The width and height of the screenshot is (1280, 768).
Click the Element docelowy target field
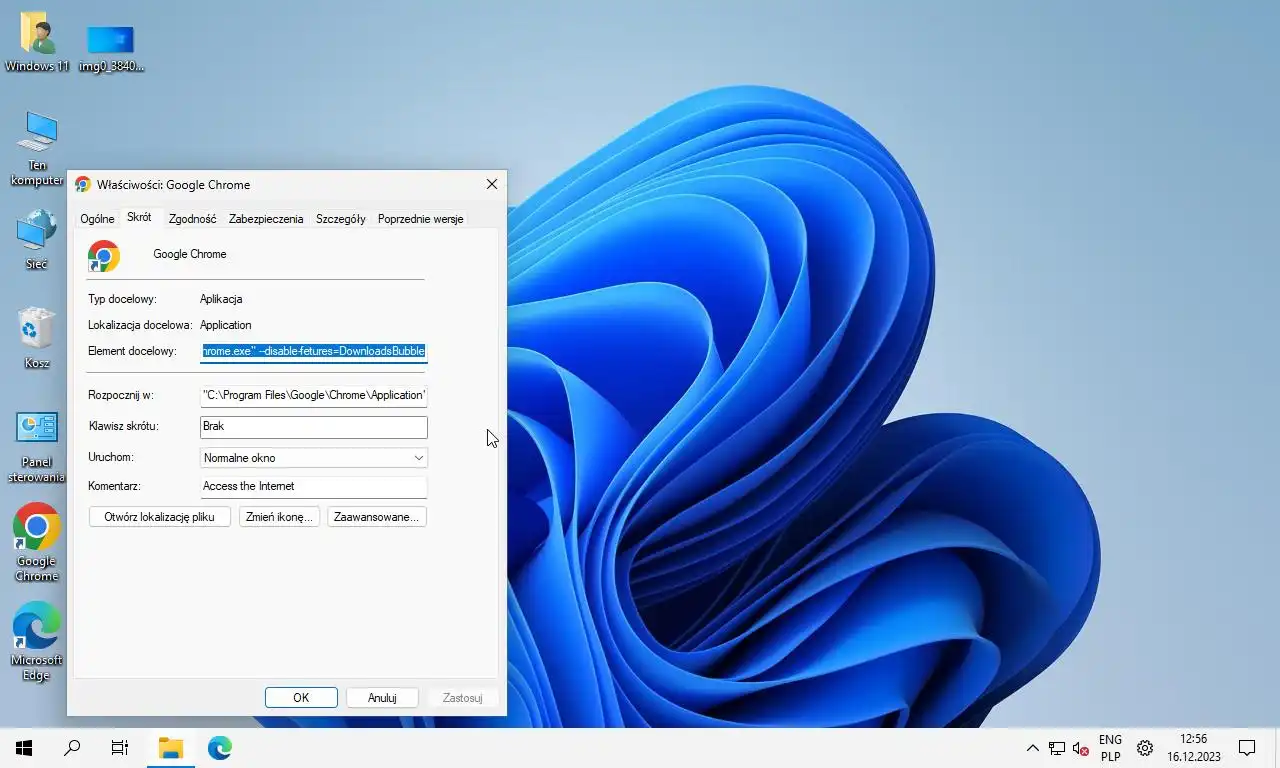[x=314, y=351]
